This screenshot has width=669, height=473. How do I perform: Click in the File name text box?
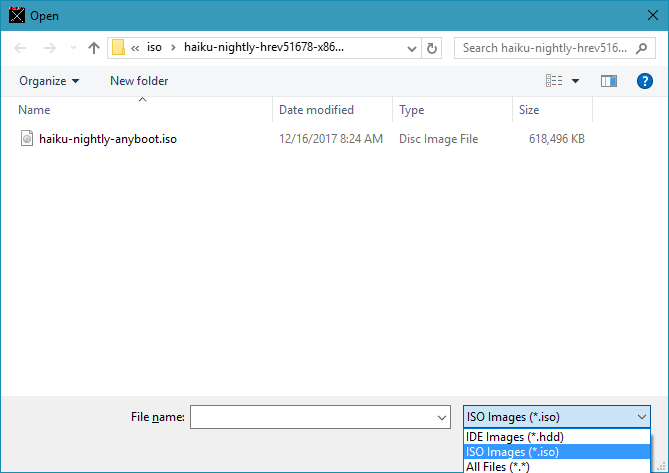point(312,417)
